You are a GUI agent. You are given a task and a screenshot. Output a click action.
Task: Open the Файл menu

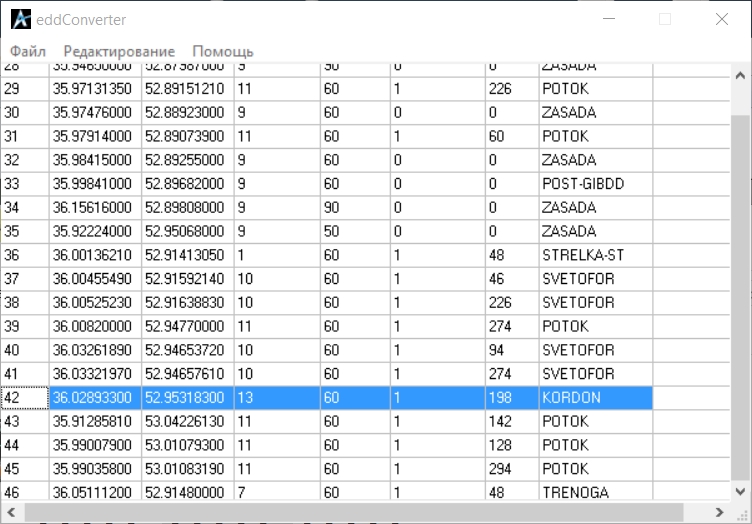pyautogui.click(x=28, y=51)
